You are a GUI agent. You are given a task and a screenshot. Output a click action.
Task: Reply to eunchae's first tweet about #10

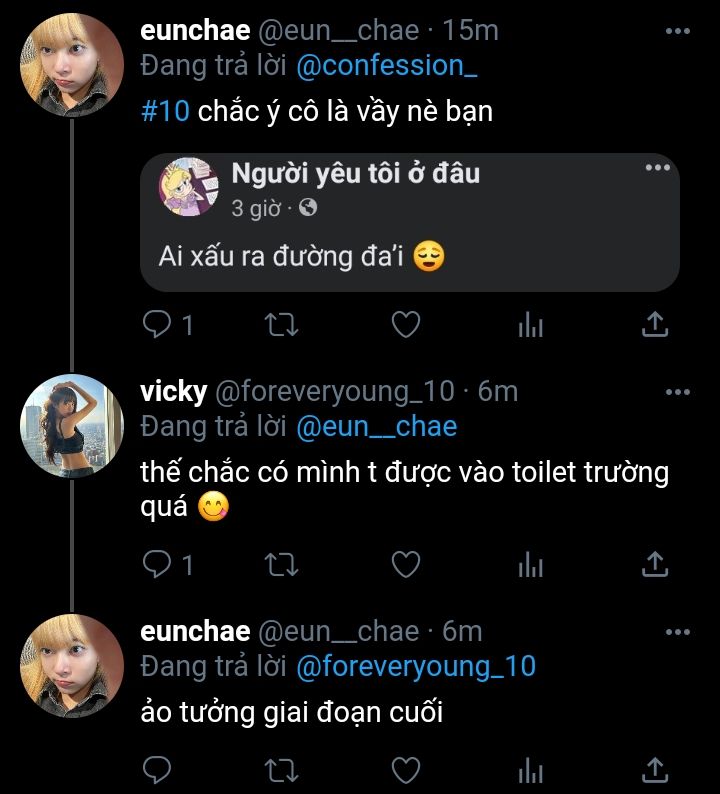click(157, 324)
